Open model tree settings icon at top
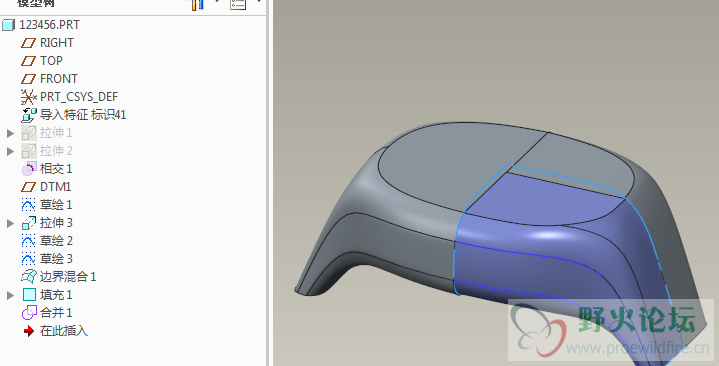 pyautogui.click(x=238, y=4)
